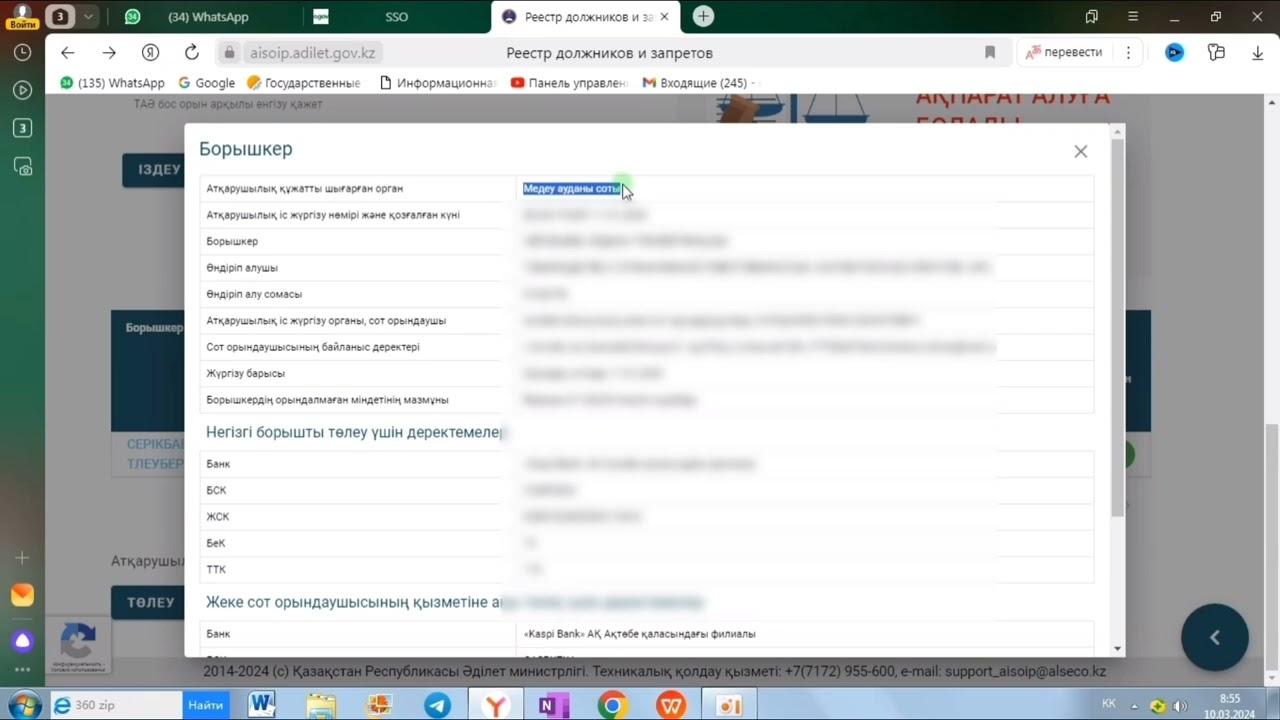Viewport: 1280px width, 720px height.
Task: Open Google Chrome from taskbar
Action: [x=612, y=705]
